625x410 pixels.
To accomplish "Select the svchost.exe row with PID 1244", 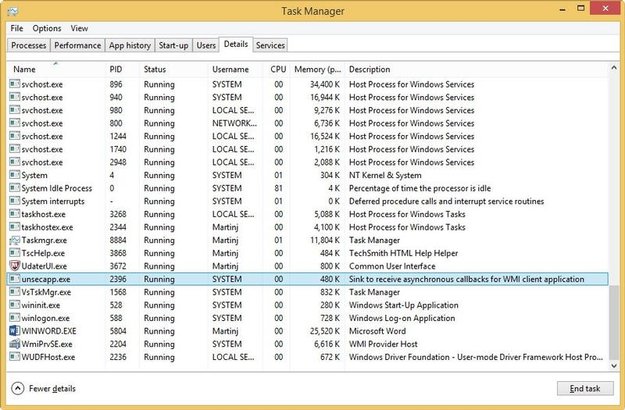I will pyautogui.click(x=309, y=136).
